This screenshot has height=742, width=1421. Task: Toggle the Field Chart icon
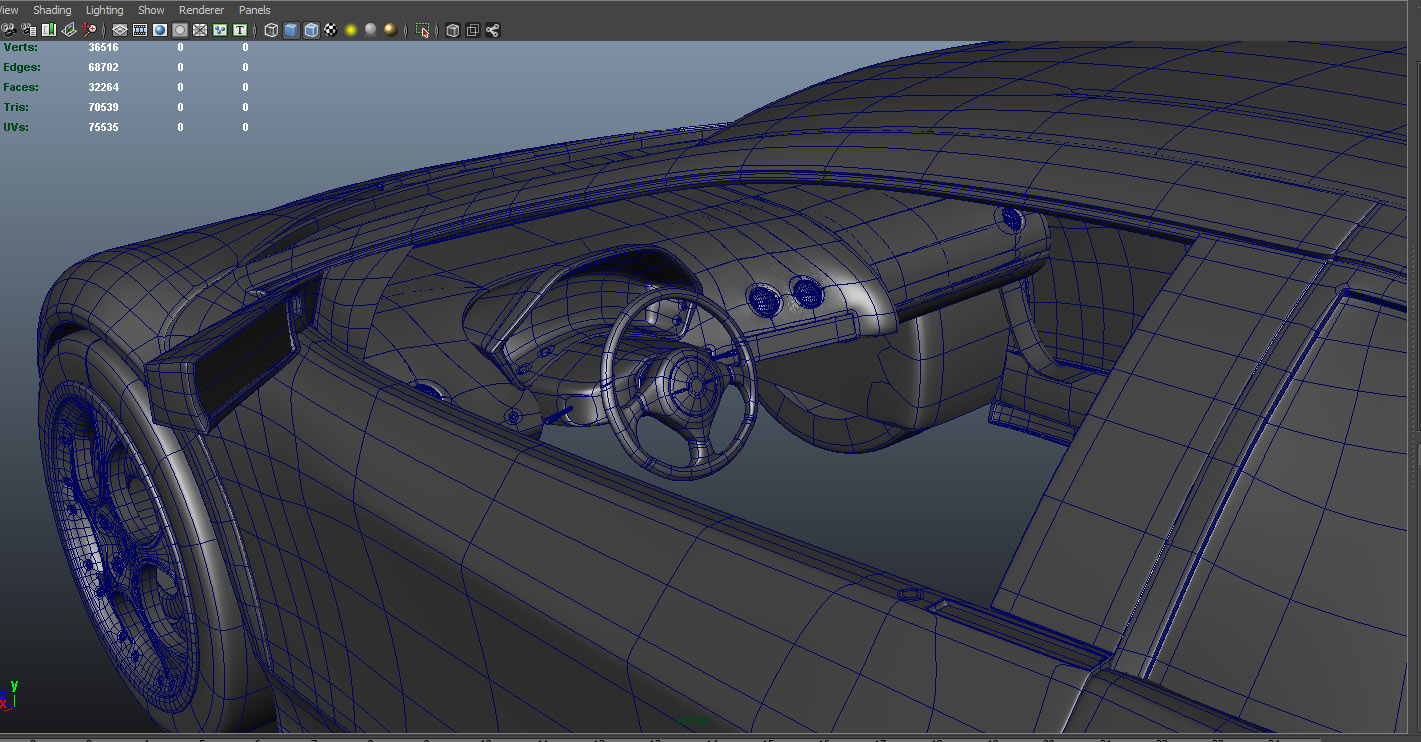tap(200, 30)
